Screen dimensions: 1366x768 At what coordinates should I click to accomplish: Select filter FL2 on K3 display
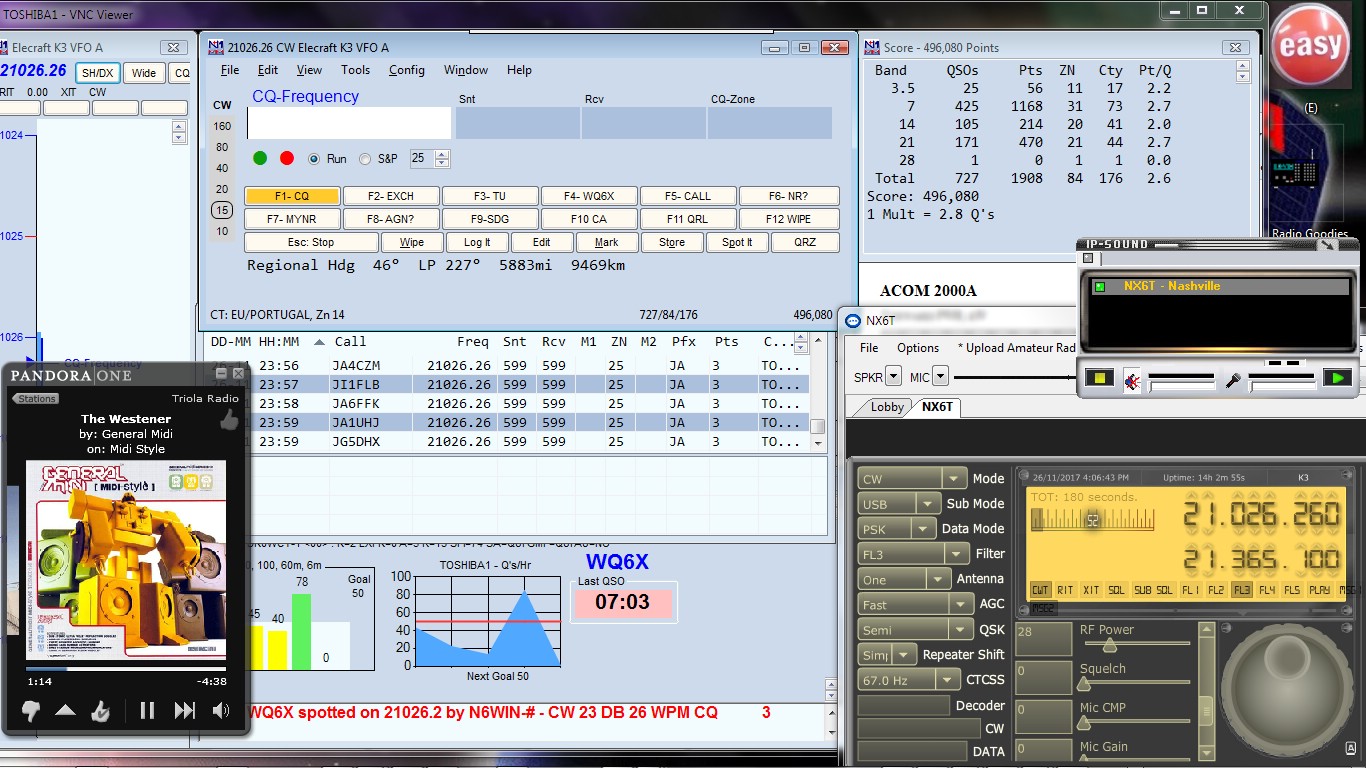(1215, 590)
